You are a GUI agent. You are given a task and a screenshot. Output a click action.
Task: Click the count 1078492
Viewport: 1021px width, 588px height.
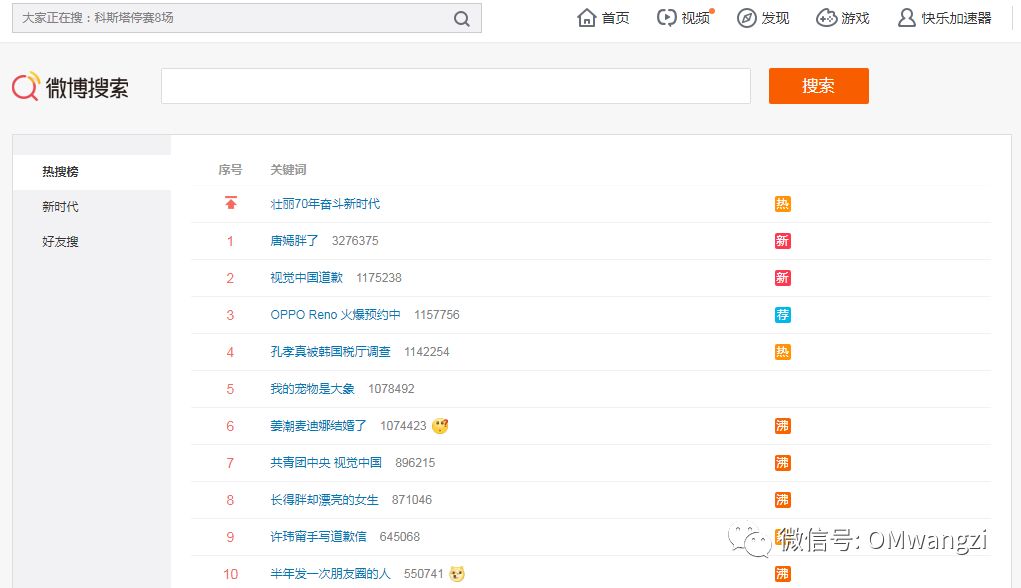pos(391,389)
